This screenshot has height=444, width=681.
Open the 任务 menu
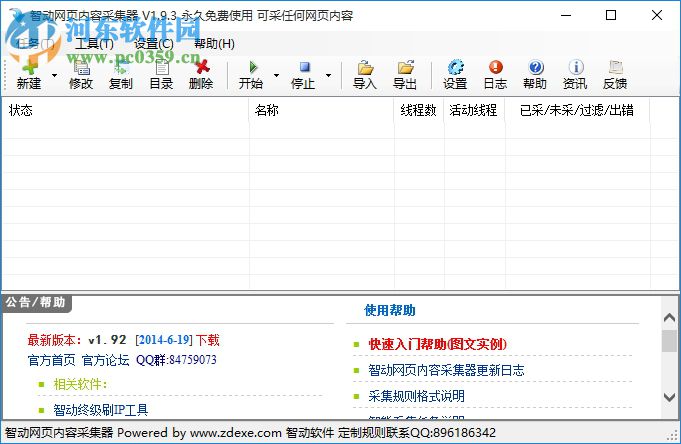pyautogui.click(x=35, y=44)
